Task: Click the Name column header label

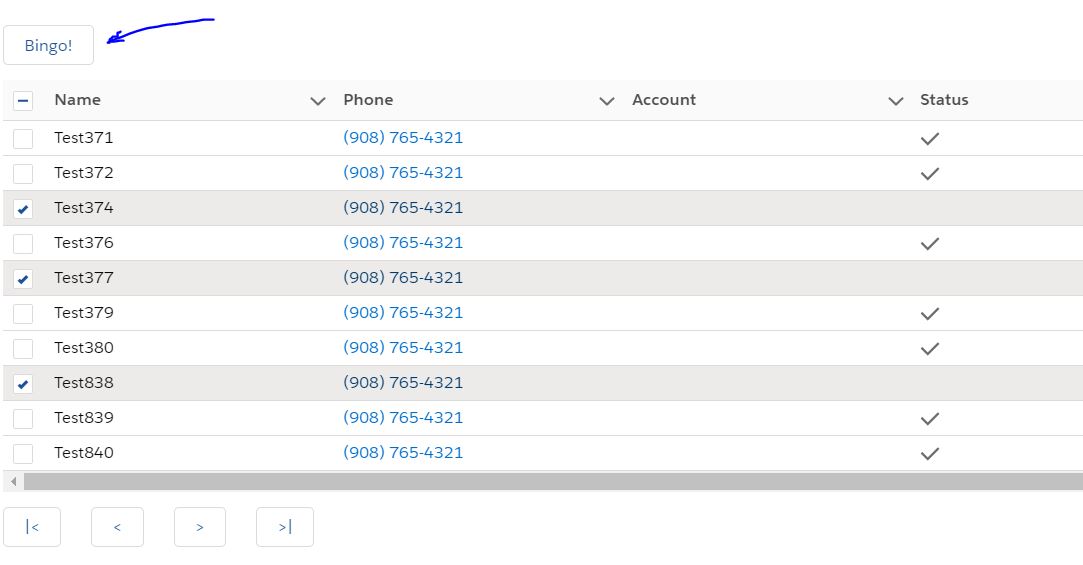Action: 77,100
